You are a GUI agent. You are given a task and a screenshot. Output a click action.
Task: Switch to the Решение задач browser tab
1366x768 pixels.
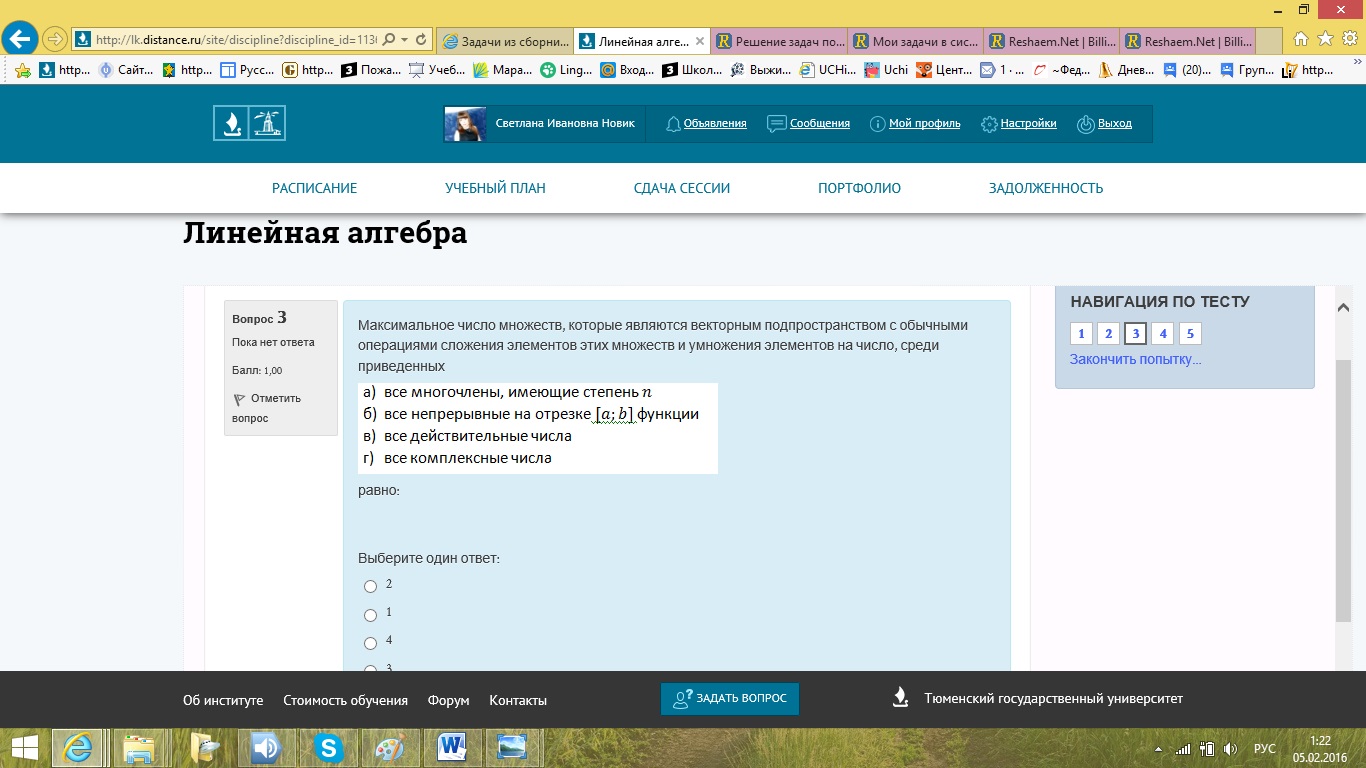(780, 41)
